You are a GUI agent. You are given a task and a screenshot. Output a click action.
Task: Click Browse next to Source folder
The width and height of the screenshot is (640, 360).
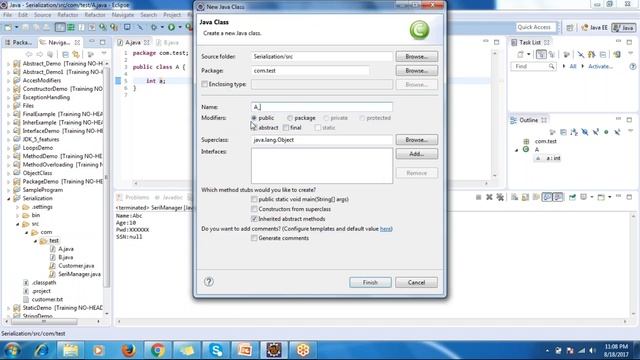[416, 57]
